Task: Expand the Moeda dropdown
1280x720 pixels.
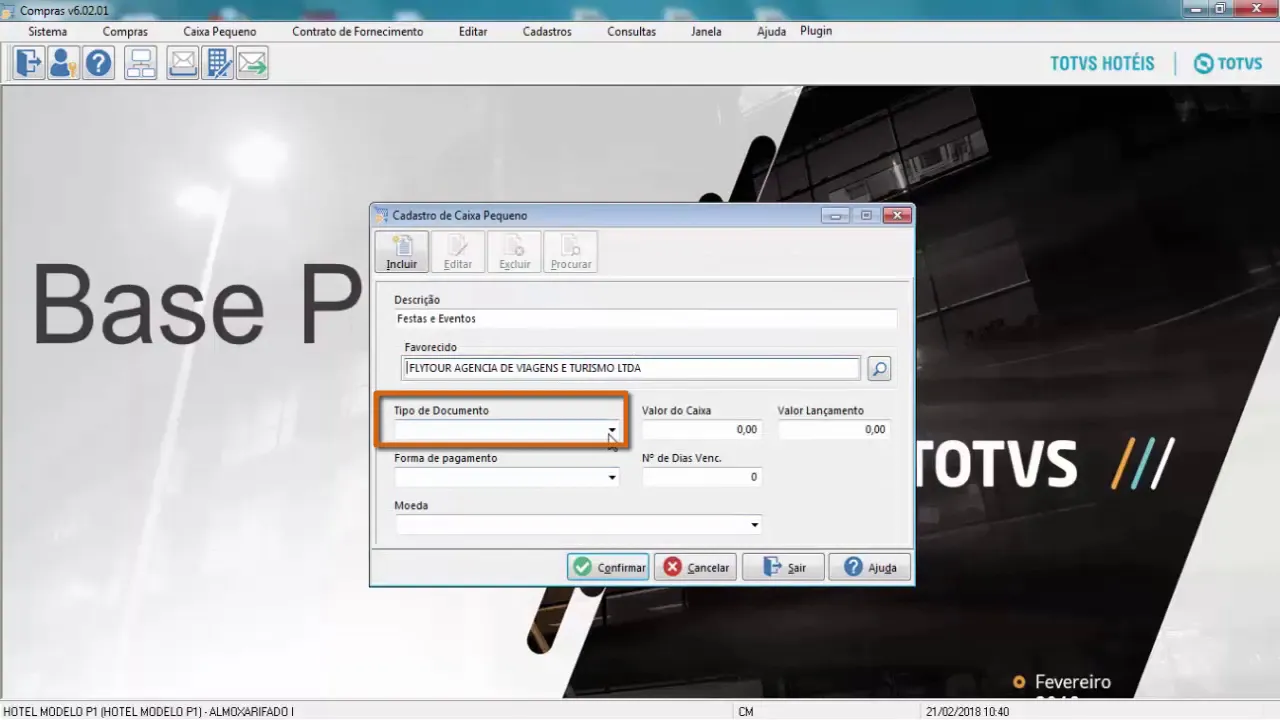Action: [x=754, y=525]
